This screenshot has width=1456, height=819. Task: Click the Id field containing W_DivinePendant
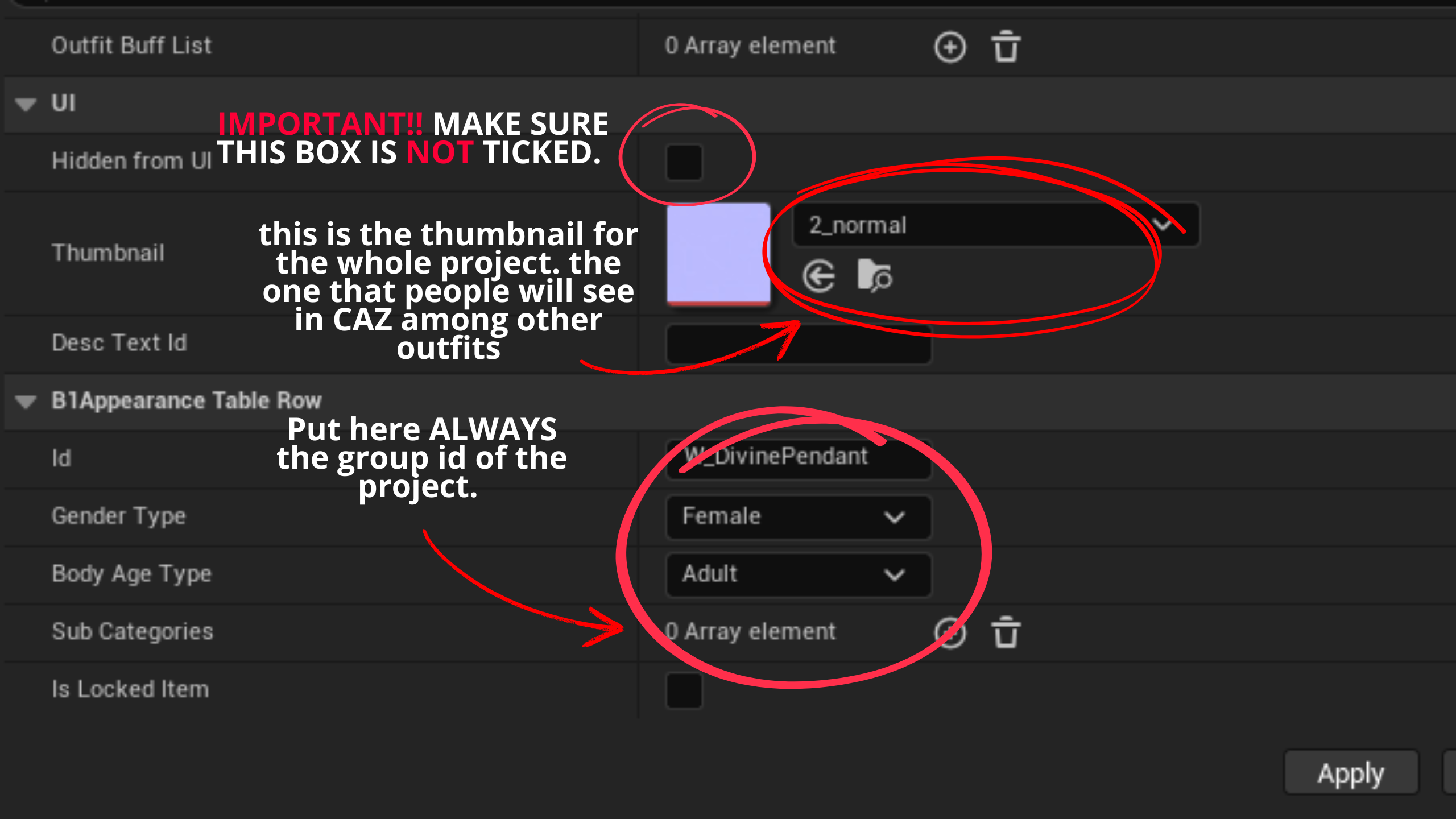point(798,457)
